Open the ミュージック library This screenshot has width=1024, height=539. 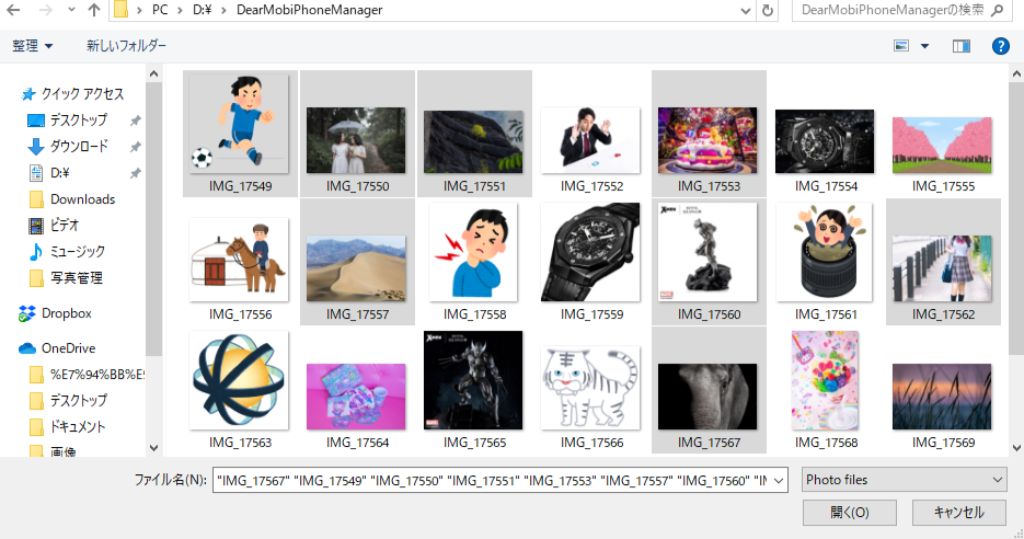click(x=67, y=252)
